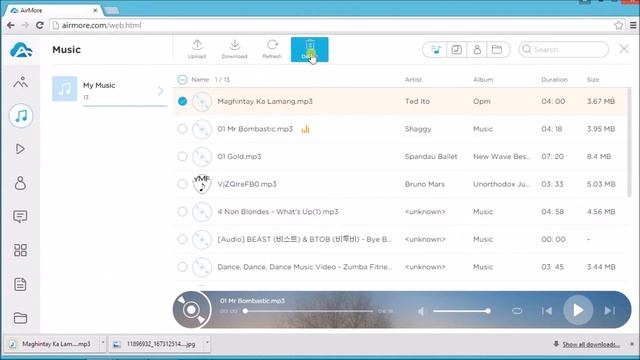Click the Search music field
The width and height of the screenshot is (640, 360).
(564, 49)
